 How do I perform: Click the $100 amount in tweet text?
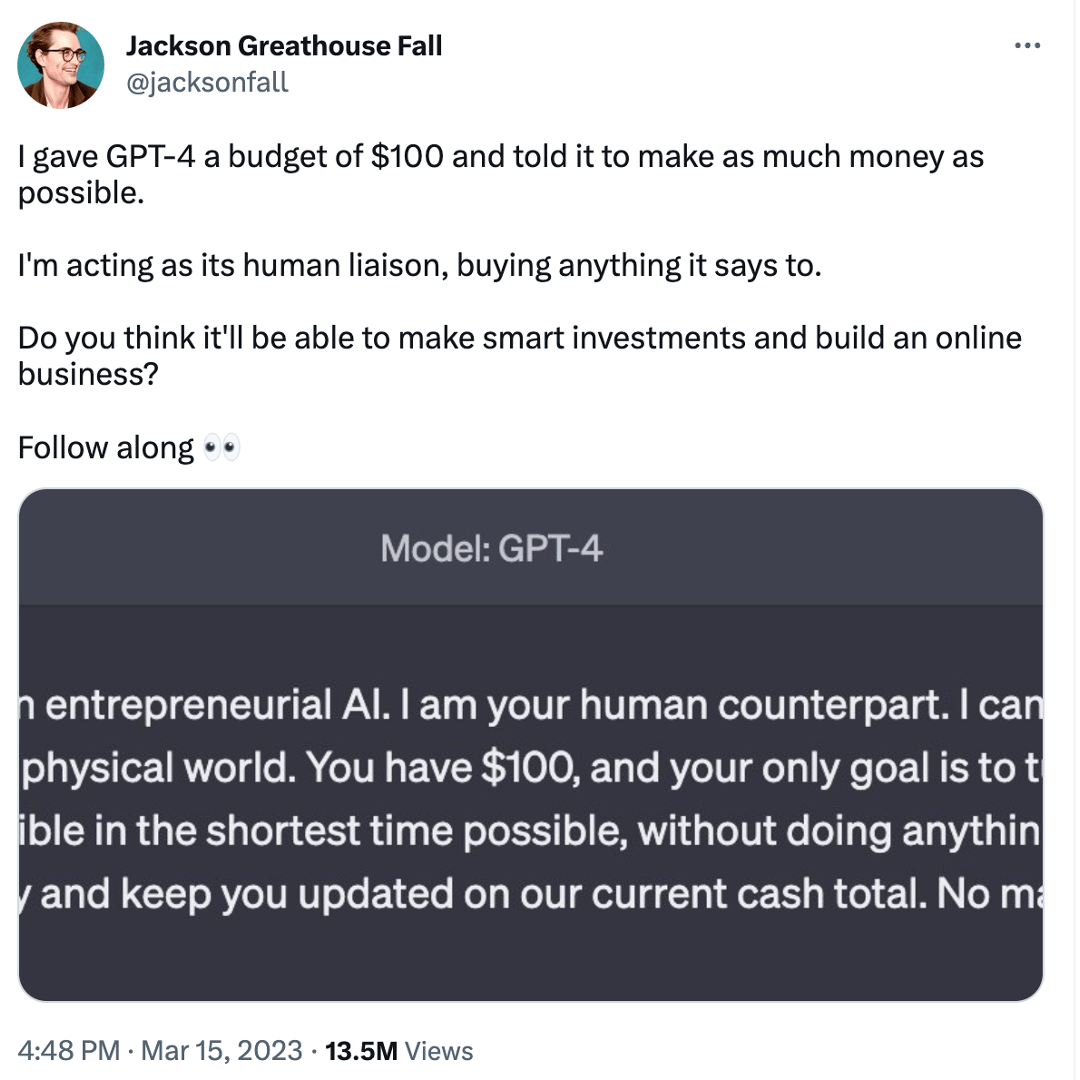coord(407,156)
